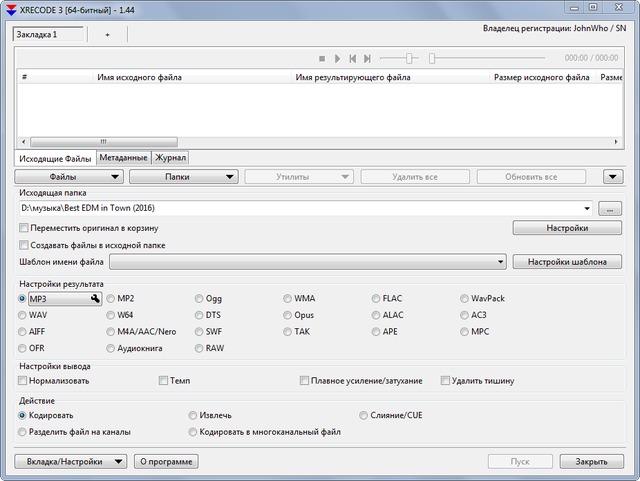The height and width of the screenshot is (481, 640).
Task: Open the 'Папки' dropdown menu
Action: pyautogui.click(x=184, y=177)
